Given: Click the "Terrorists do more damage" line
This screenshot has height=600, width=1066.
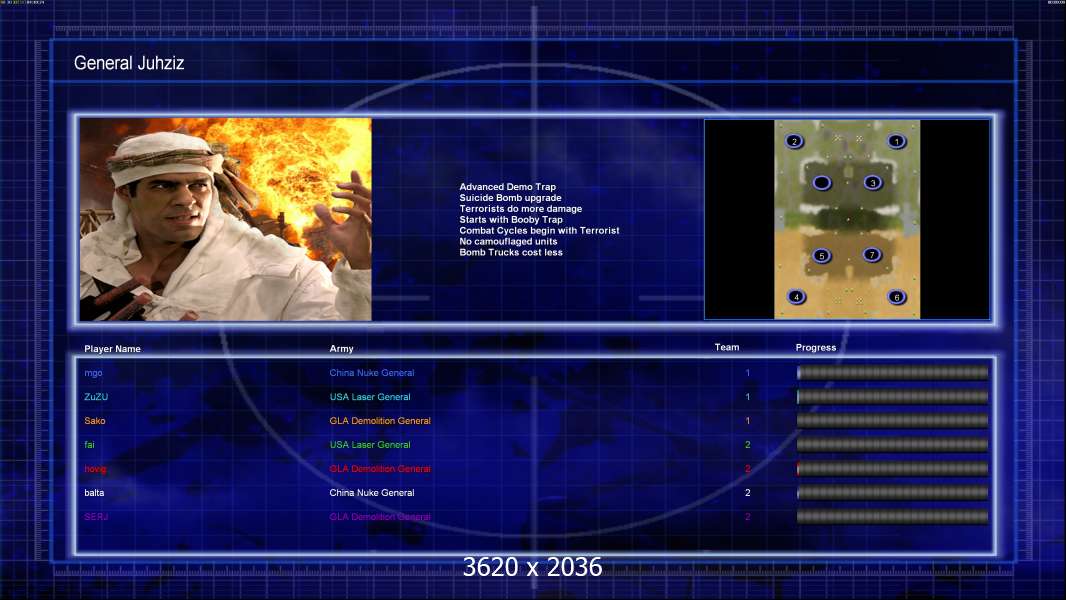Looking at the screenshot, I should tap(520, 209).
